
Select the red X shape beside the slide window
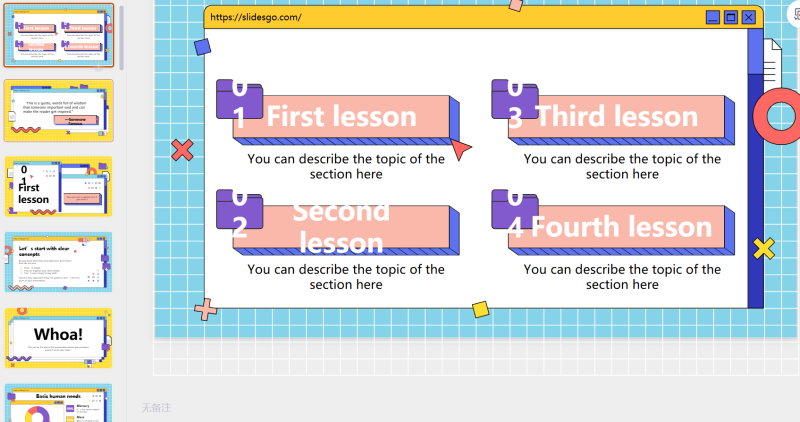(x=182, y=150)
